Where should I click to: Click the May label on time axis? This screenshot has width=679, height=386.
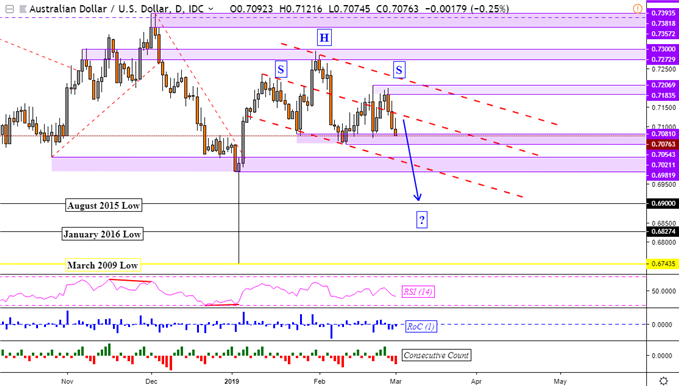560,381
